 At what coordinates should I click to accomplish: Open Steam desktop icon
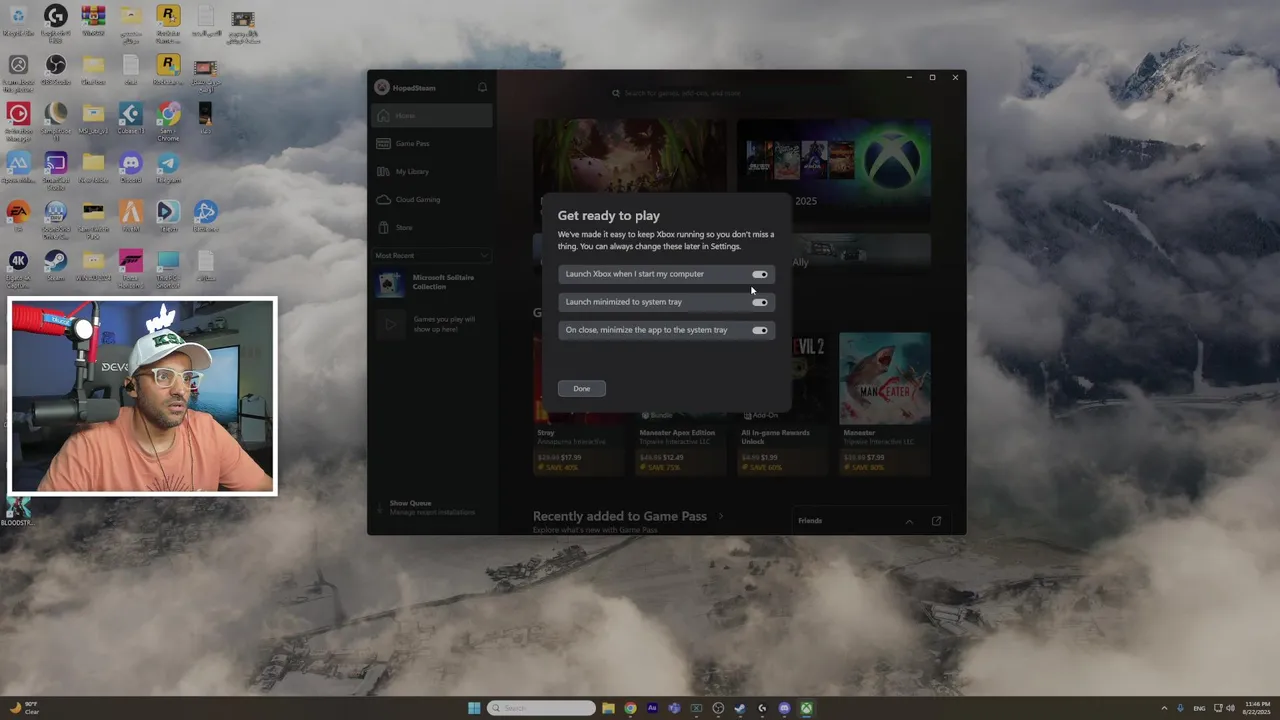click(x=55, y=265)
